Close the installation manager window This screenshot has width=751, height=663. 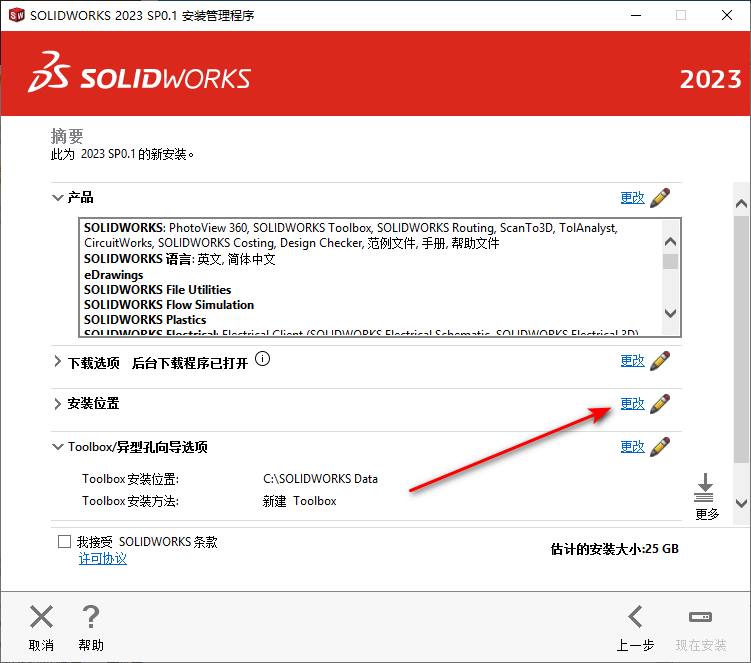click(x=727, y=15)
